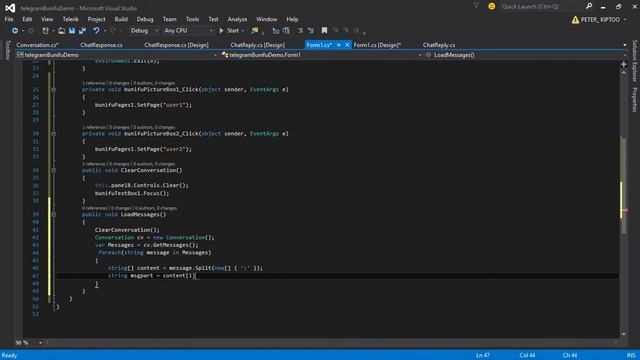Image resolution: width=640 pixels, height=360 pixels.
Task: Collapse the bunifuPictureBox2_Click method
Action: pyautogui.click(x=53, y=134)
